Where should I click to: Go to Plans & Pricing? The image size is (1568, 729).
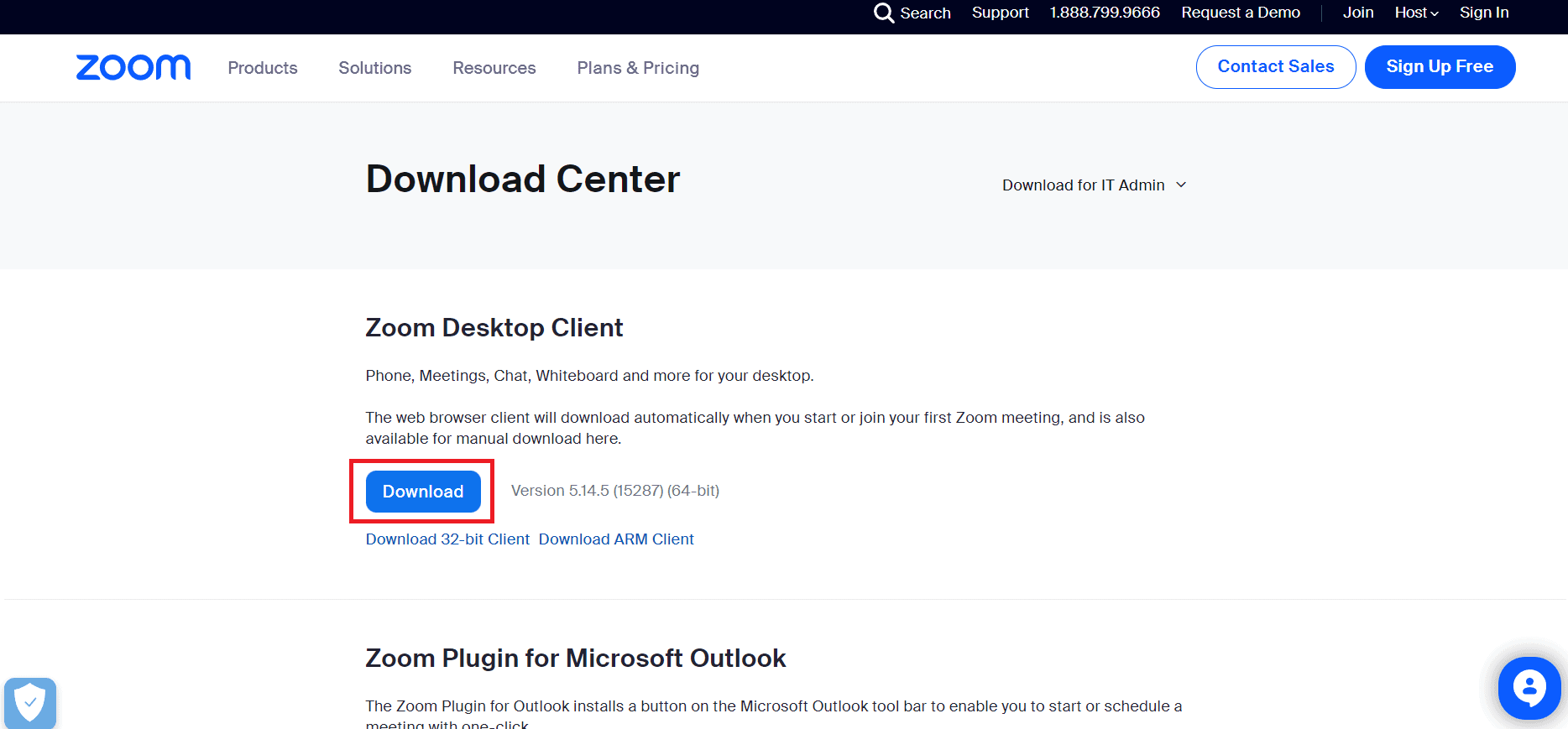(x=638, y=68)
